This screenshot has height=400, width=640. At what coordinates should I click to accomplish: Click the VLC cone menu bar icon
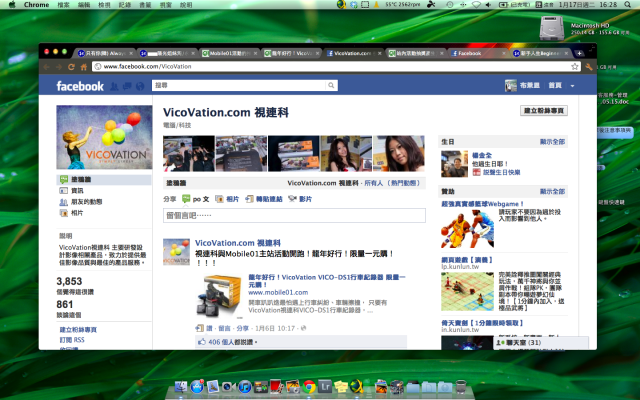[x=376, y=4]
